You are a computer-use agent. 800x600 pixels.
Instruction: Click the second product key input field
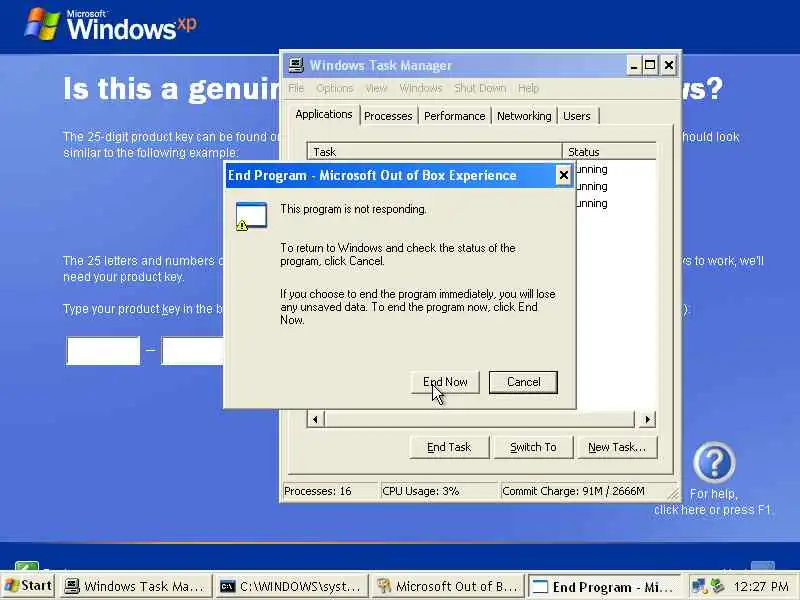[193, 351]
